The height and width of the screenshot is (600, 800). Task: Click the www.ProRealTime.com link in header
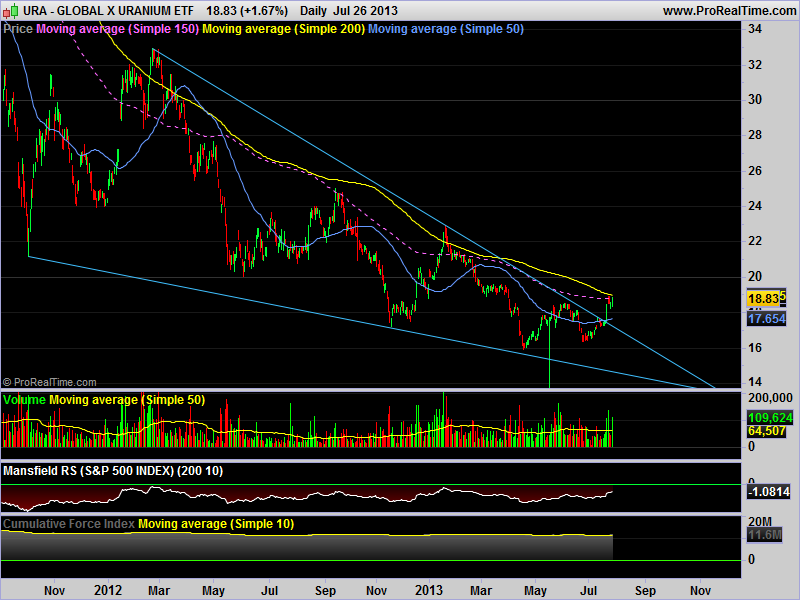729,10
